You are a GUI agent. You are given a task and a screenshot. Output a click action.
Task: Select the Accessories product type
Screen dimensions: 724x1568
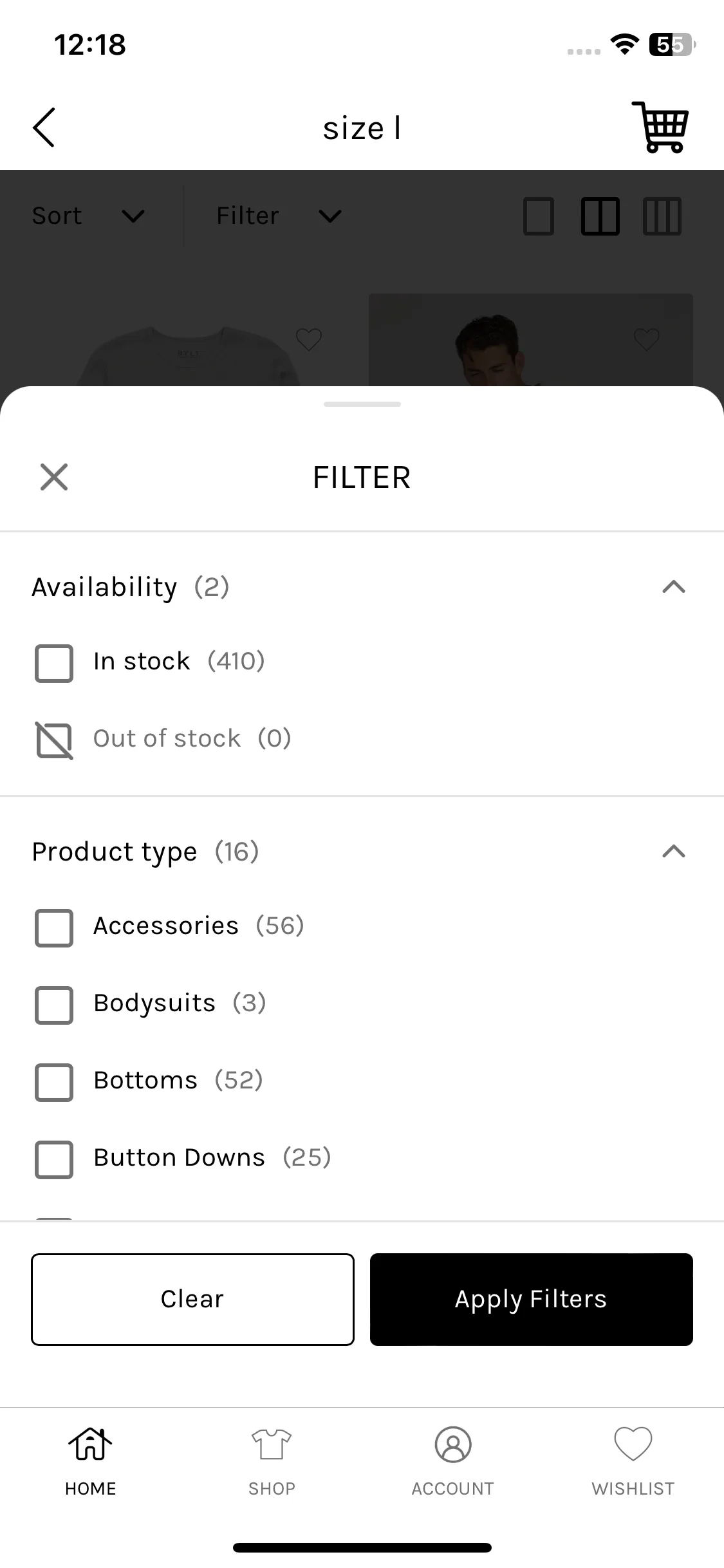(x=54, y=928)
